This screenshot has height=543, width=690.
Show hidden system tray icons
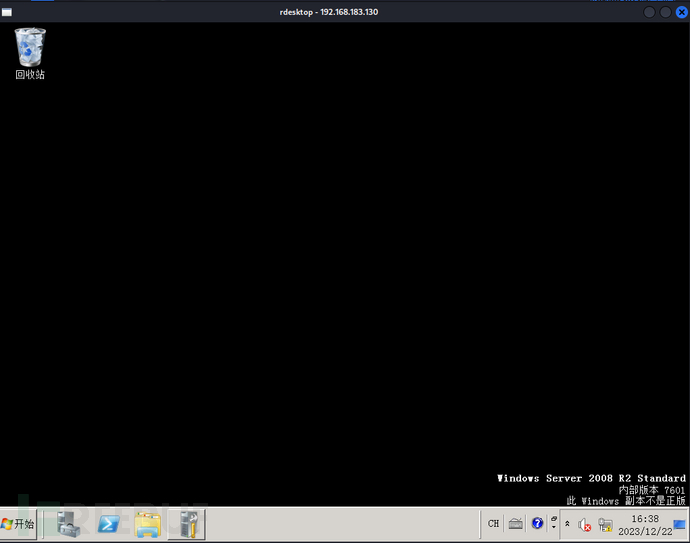pyautogui.click(x=568, y=524)
